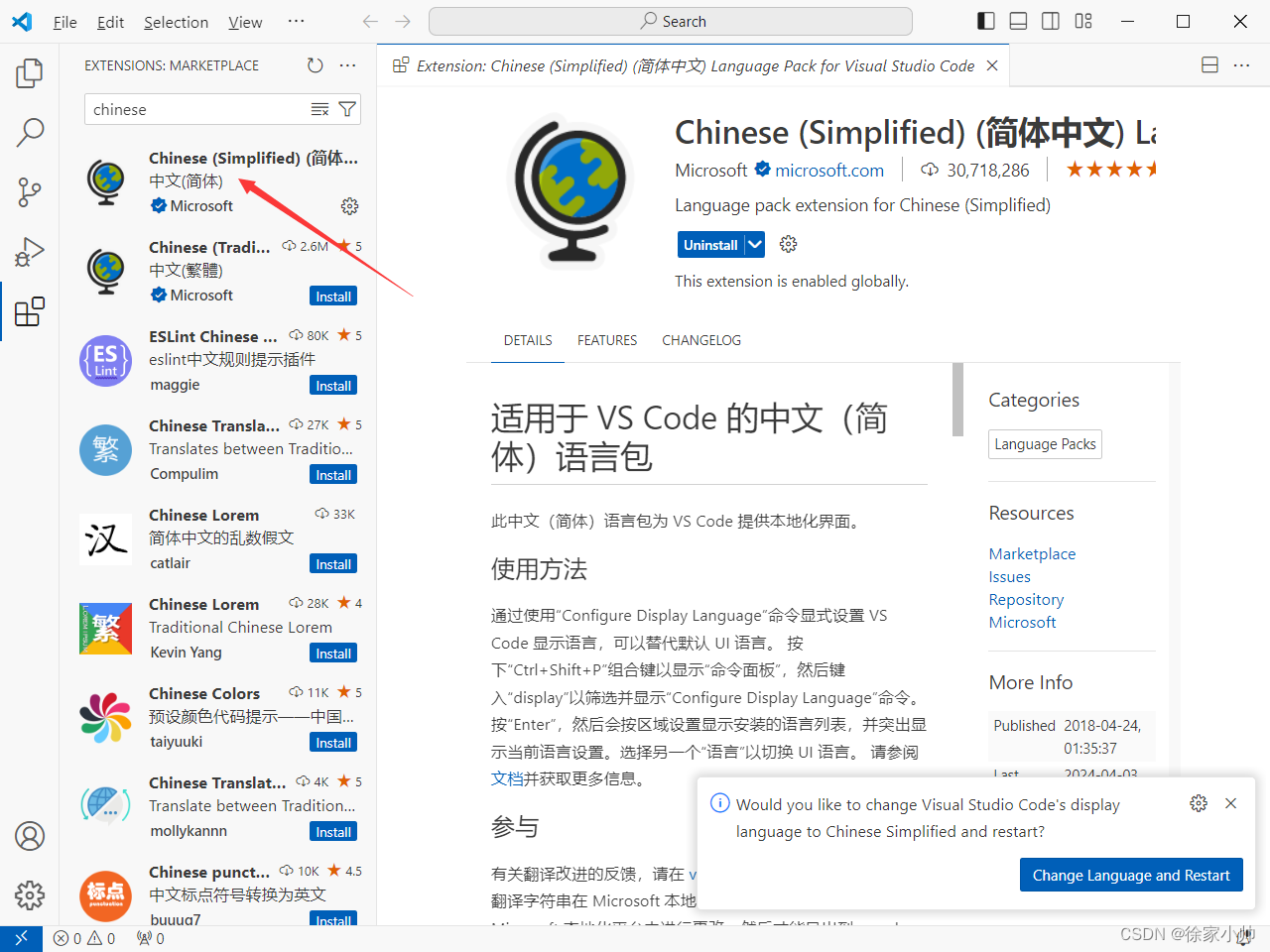Install Chinese Lorem by Kevin Yang
The width and height of the screenshot is (1270, 952).
pyautogui.click(x=333, y=654)
